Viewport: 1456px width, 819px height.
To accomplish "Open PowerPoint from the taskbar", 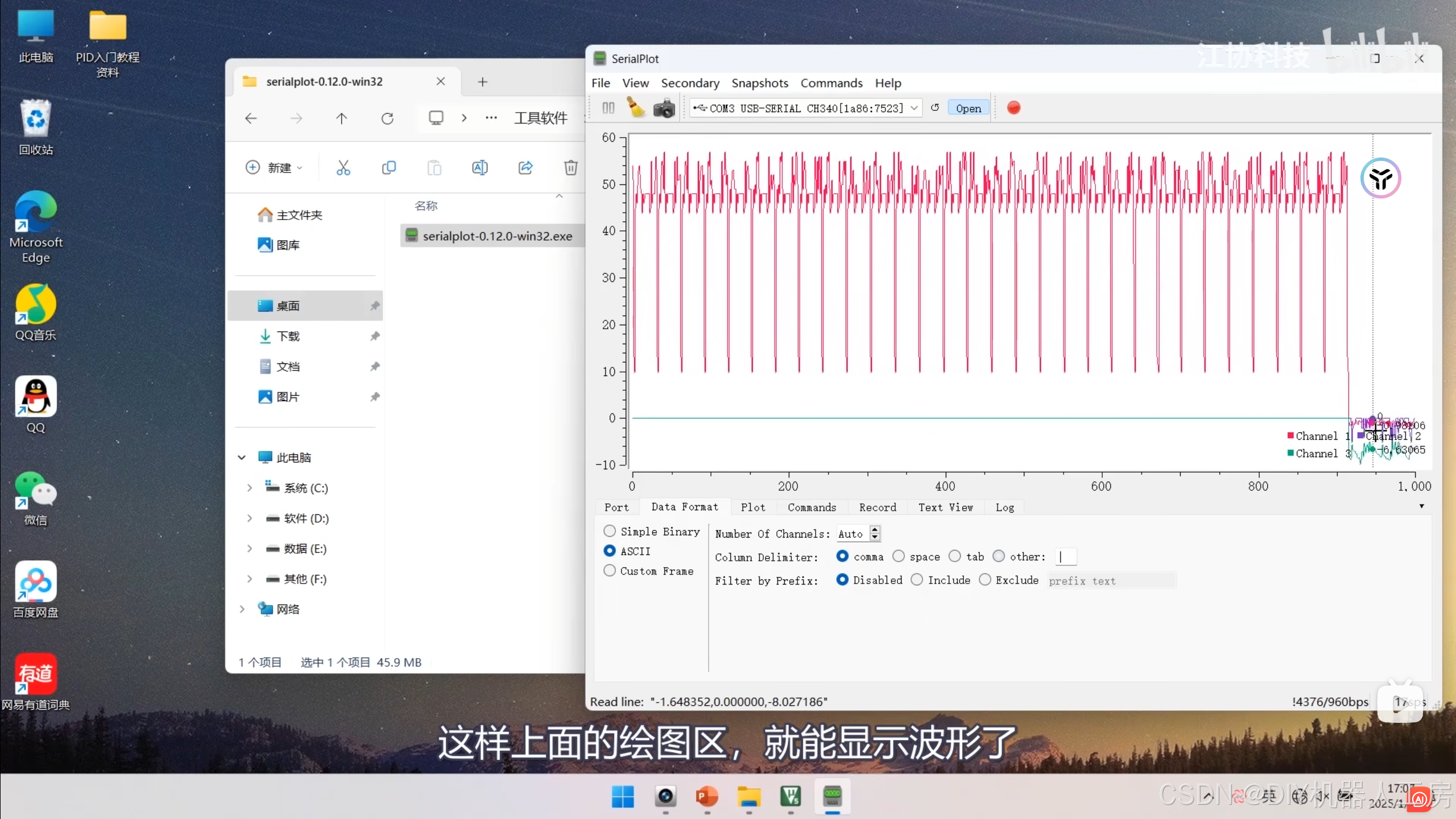I will point(706,796).
